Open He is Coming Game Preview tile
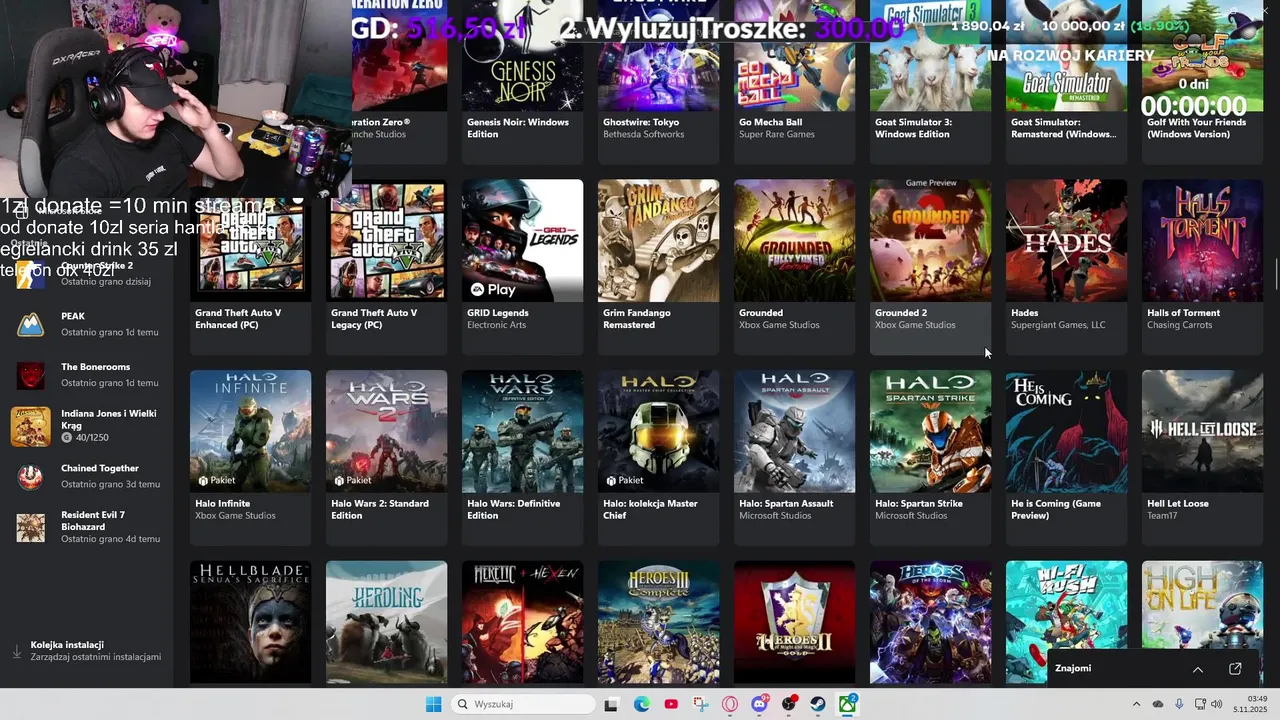Screen dimensions: 1280x720 (1066, 457)
